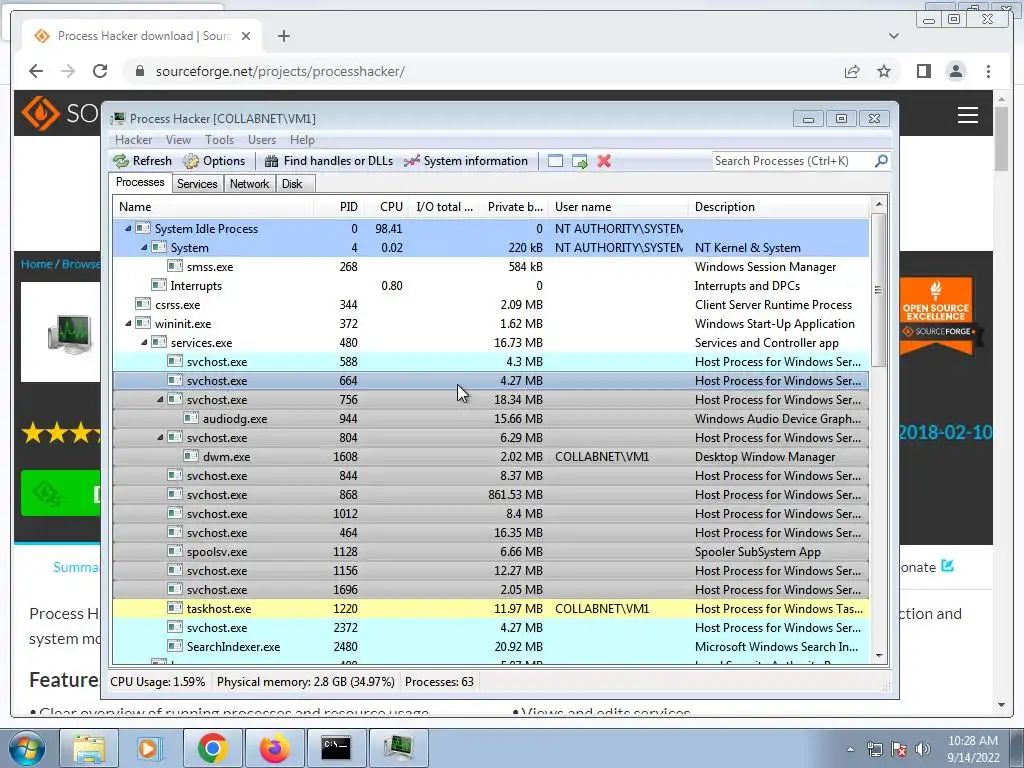Viewport: 1024px width, 768px height.
Task: Sort by the Description column header
Action: point(779,207)
